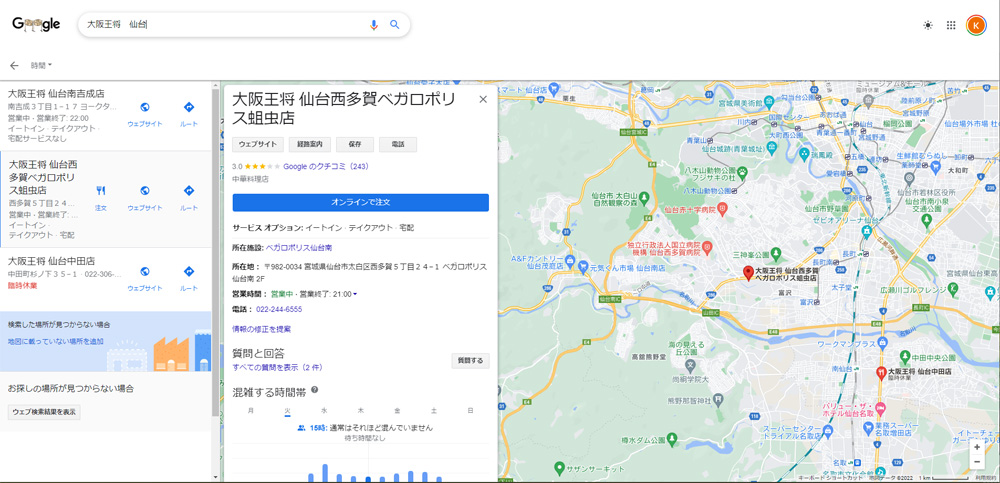Open the ベガロポリス仙台南 link
1000x483 pixels.
click(298, 247)
